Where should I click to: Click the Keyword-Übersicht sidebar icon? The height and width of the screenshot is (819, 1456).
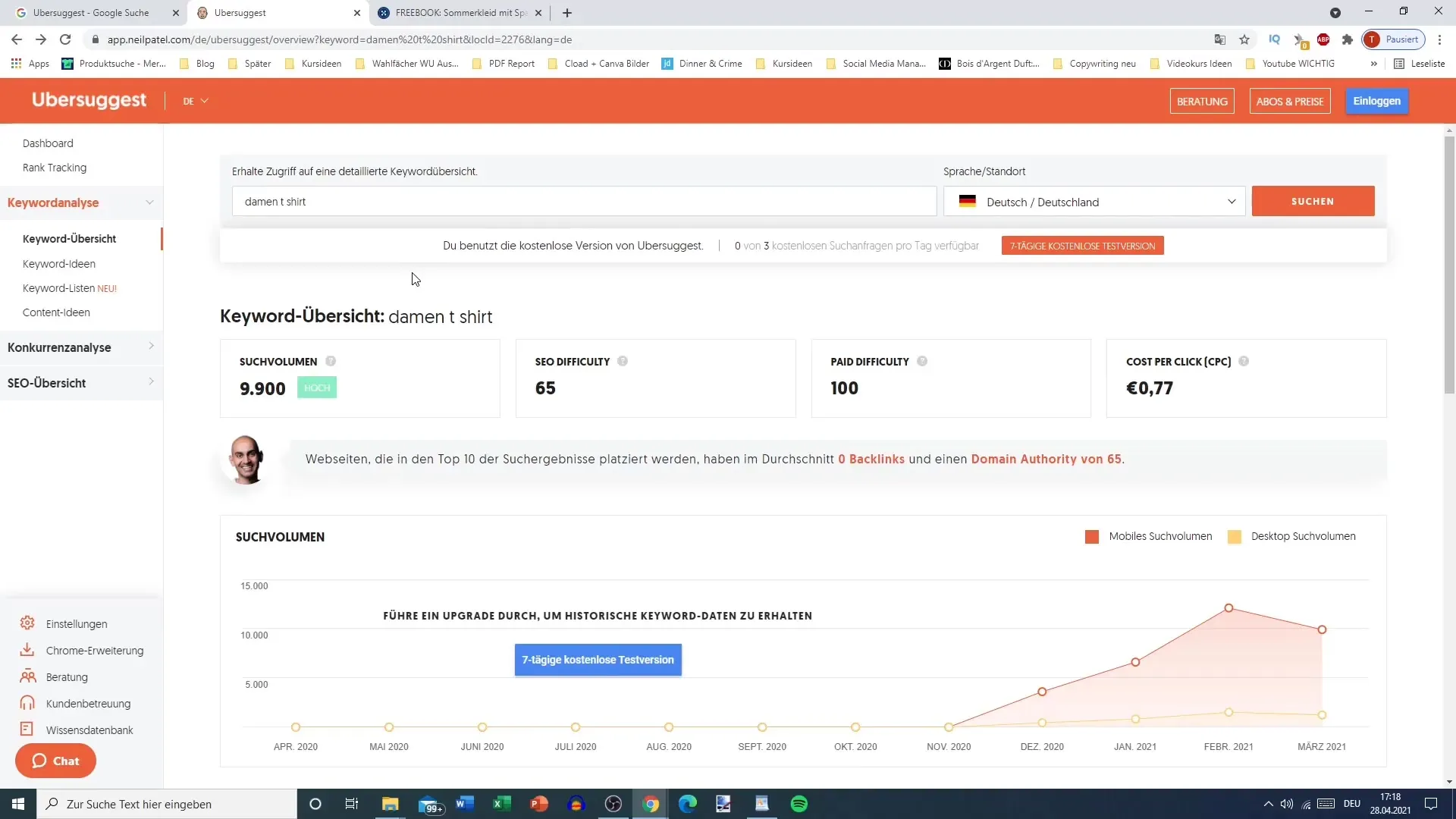point(69,238)
